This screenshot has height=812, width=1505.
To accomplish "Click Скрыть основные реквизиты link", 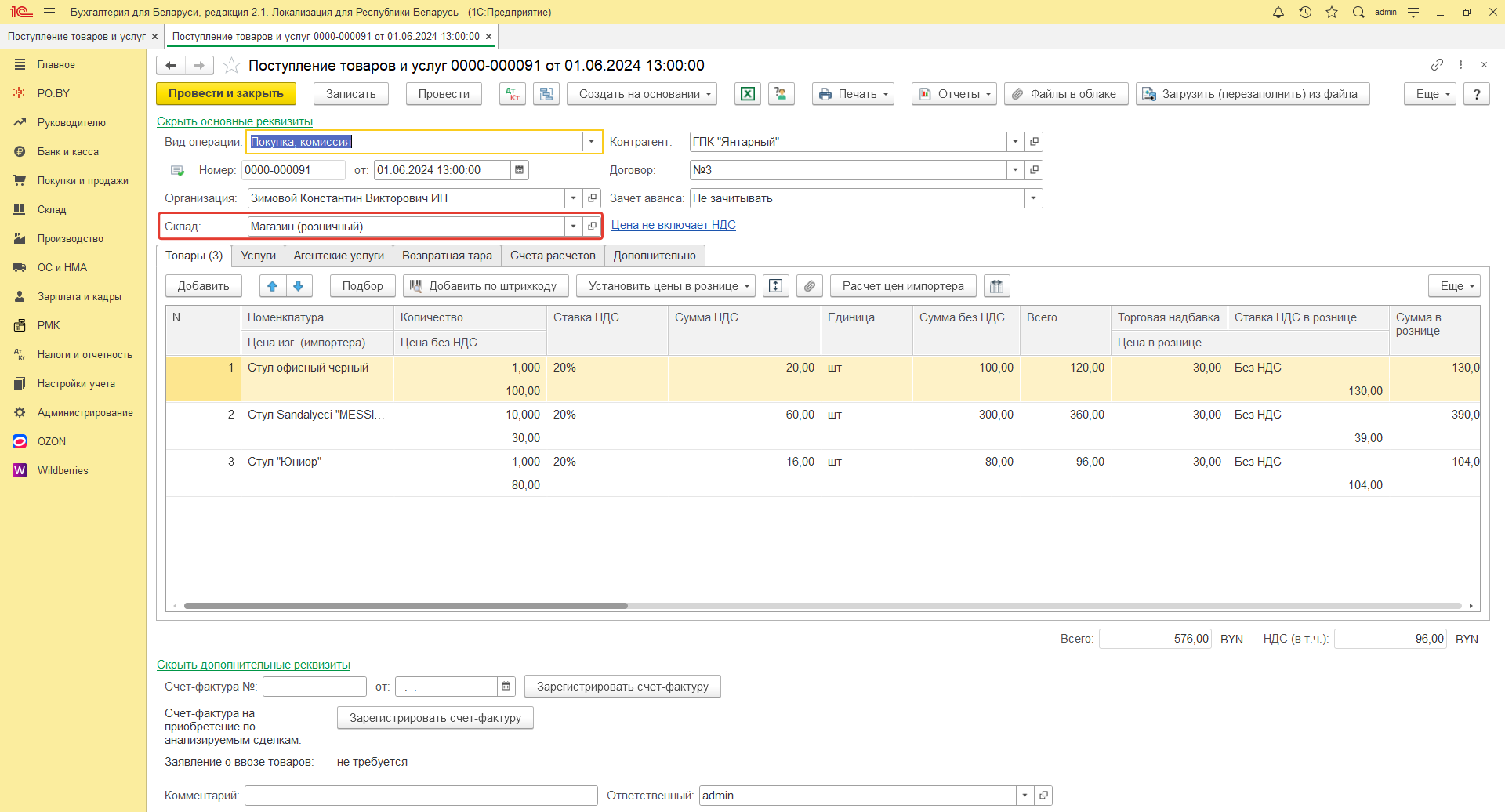I will [234, 121].
